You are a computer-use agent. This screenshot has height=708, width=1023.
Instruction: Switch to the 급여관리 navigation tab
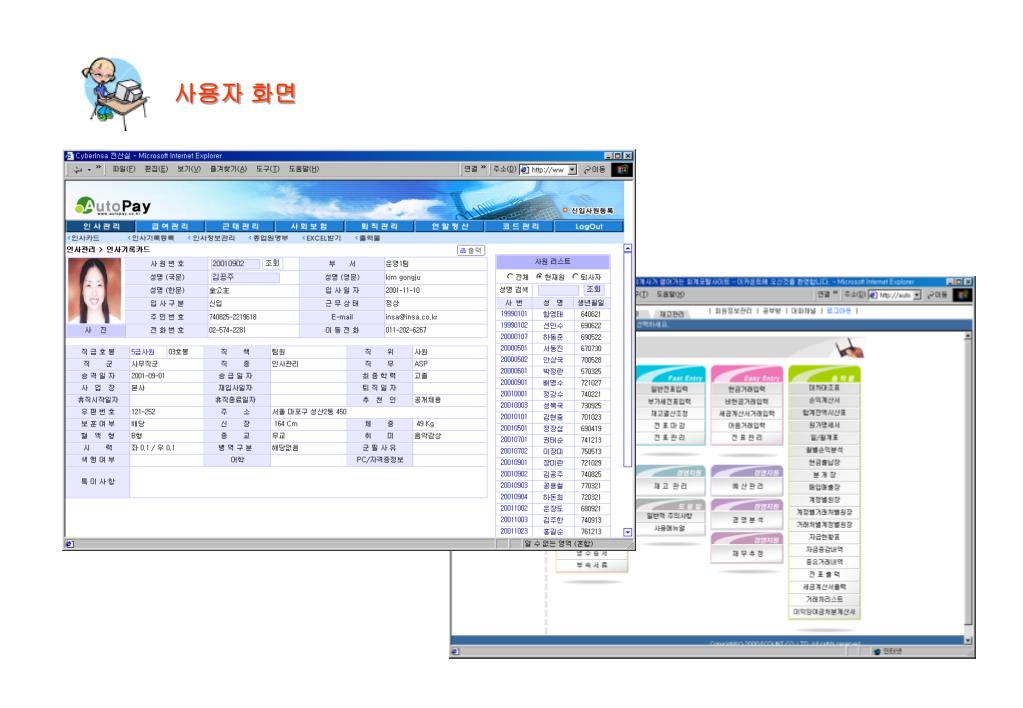tap(170, 226)
